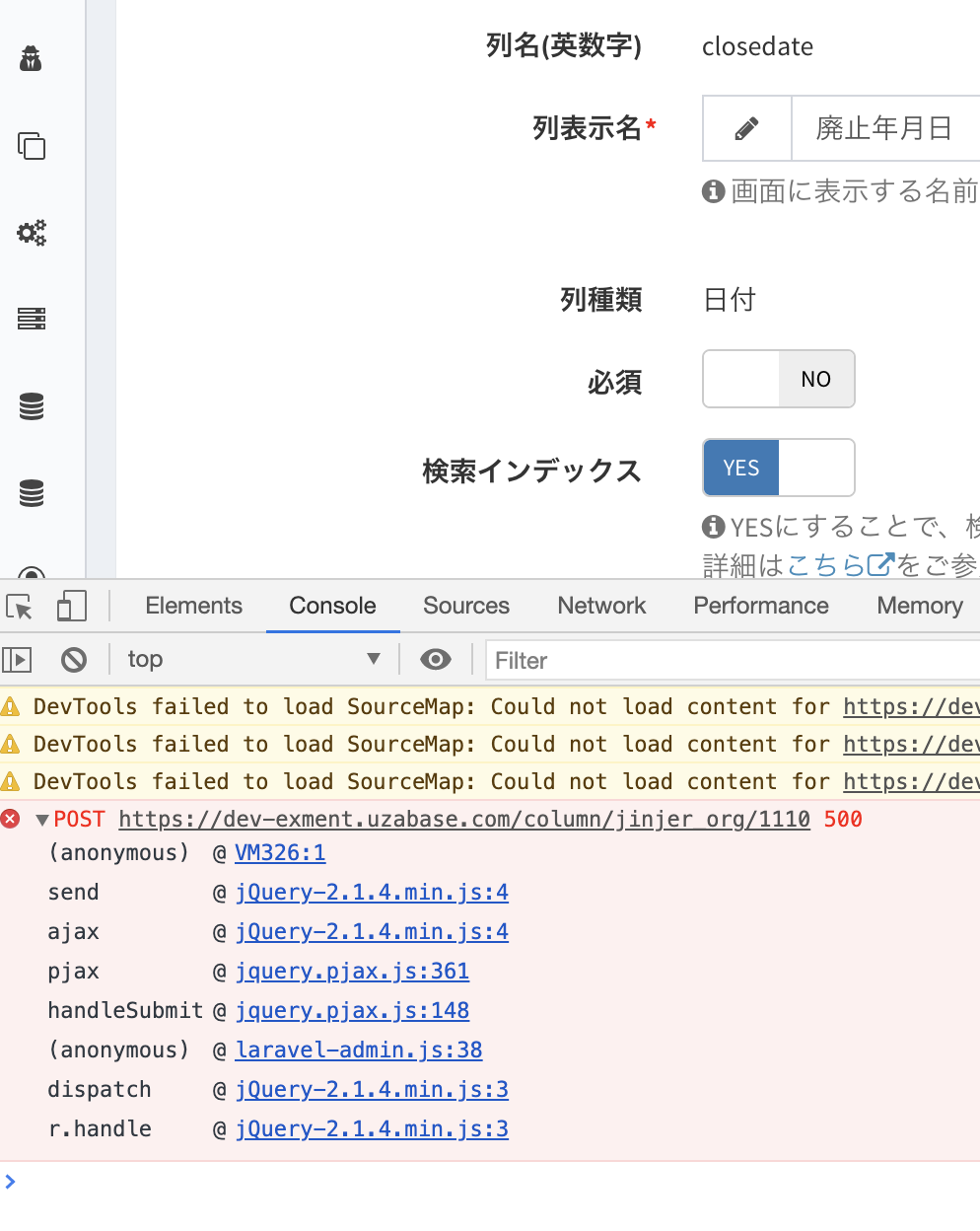
Task: Open the Memory tab
Action: tap(920, 606)
